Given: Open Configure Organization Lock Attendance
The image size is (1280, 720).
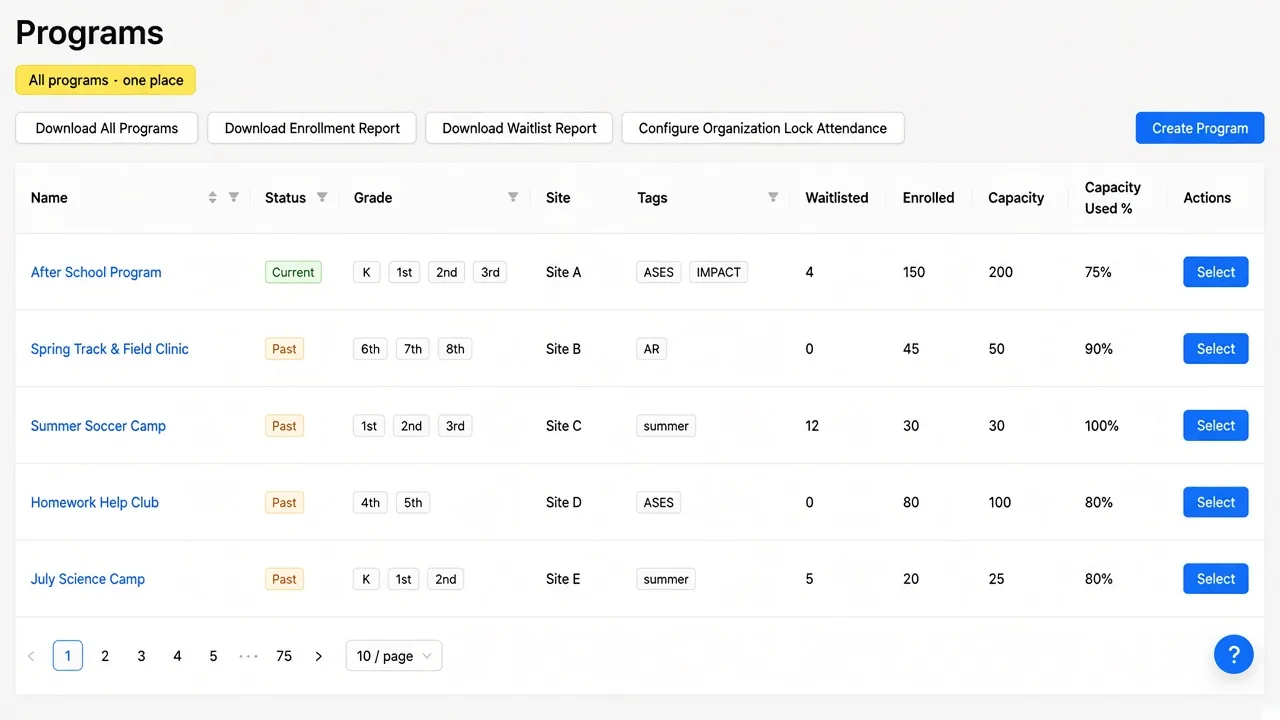Looking at the screenshot, I should (763, 128).
